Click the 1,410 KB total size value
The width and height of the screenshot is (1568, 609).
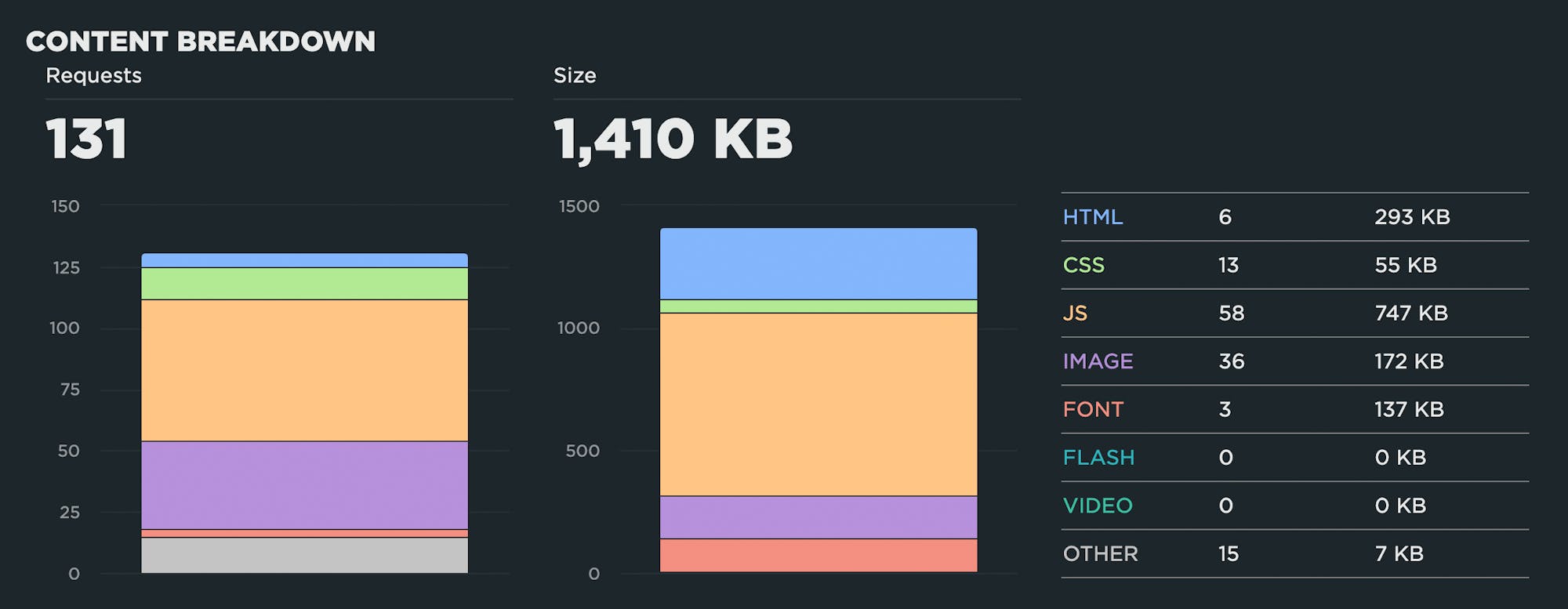[673, 140]
